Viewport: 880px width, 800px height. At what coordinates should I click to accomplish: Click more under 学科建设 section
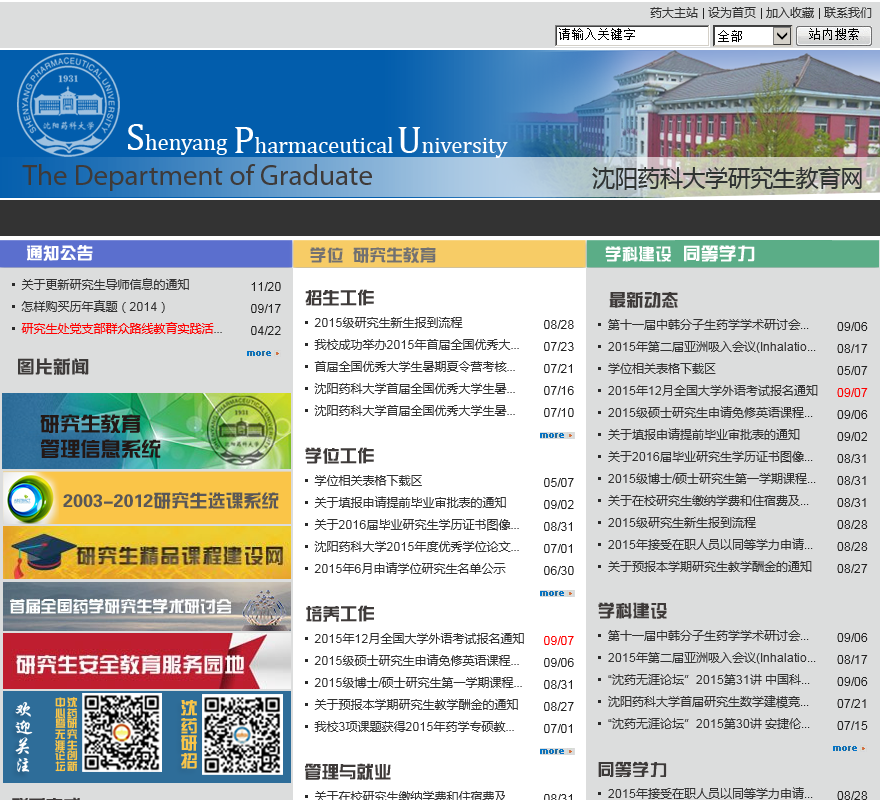849,748
